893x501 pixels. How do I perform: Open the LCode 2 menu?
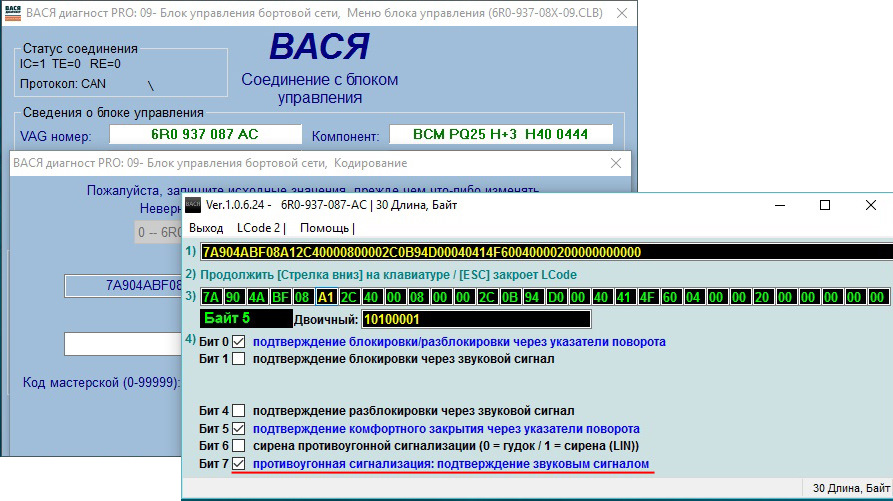click(x=260, y=228)
